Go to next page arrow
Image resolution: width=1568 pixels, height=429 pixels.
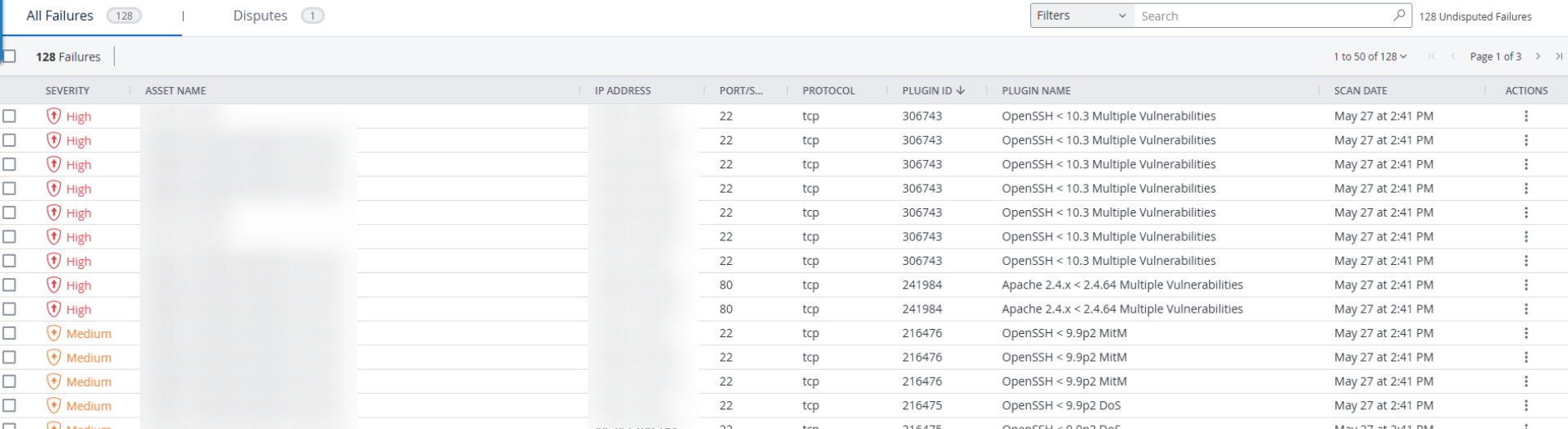1538,57
